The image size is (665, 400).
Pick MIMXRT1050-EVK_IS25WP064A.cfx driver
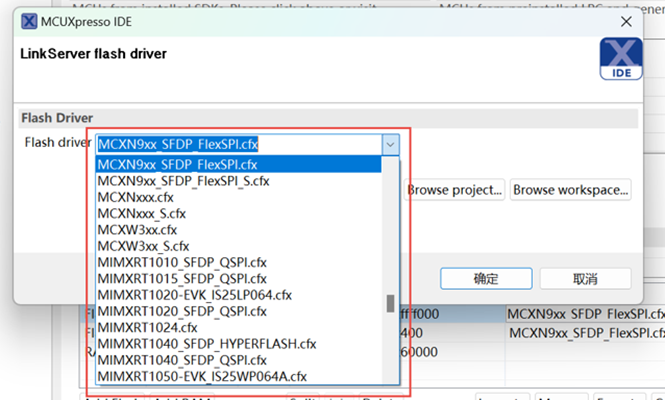coord(238,376)
